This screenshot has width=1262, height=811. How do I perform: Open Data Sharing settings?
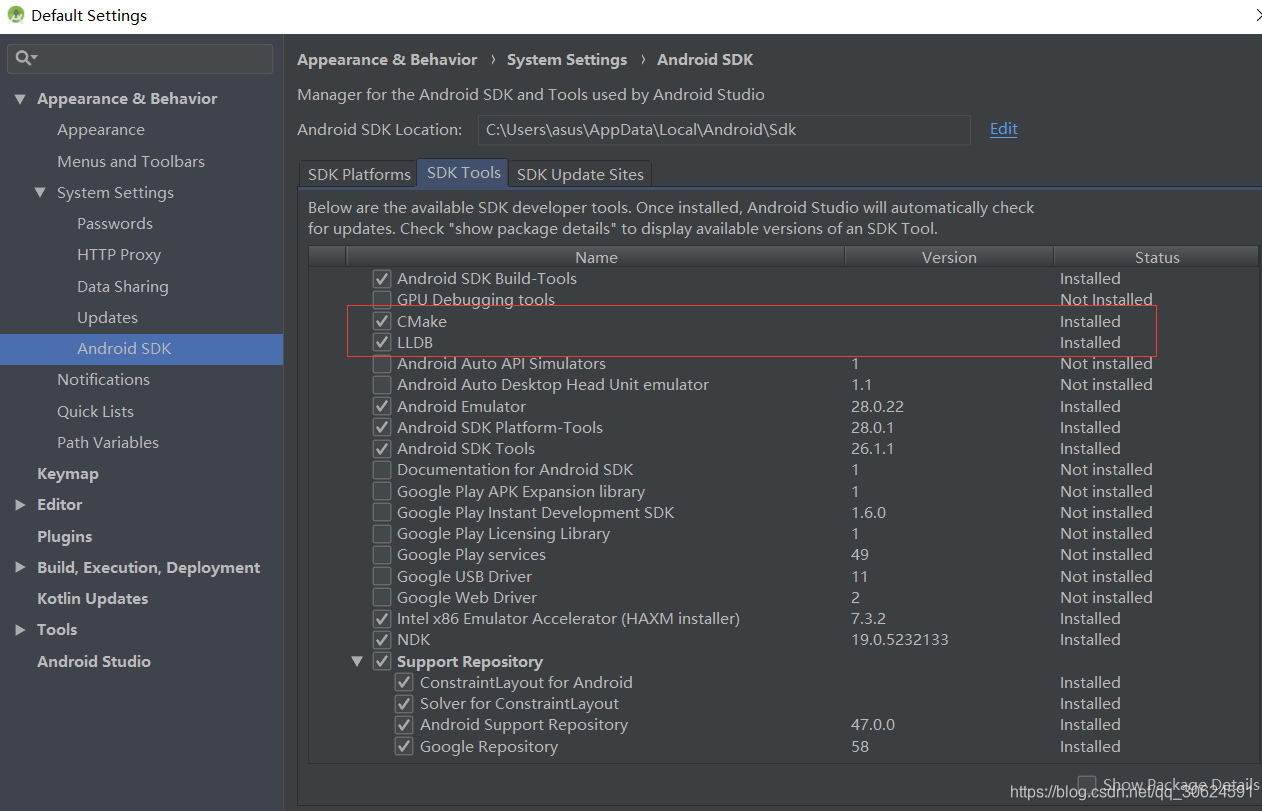tap(123, 287)
